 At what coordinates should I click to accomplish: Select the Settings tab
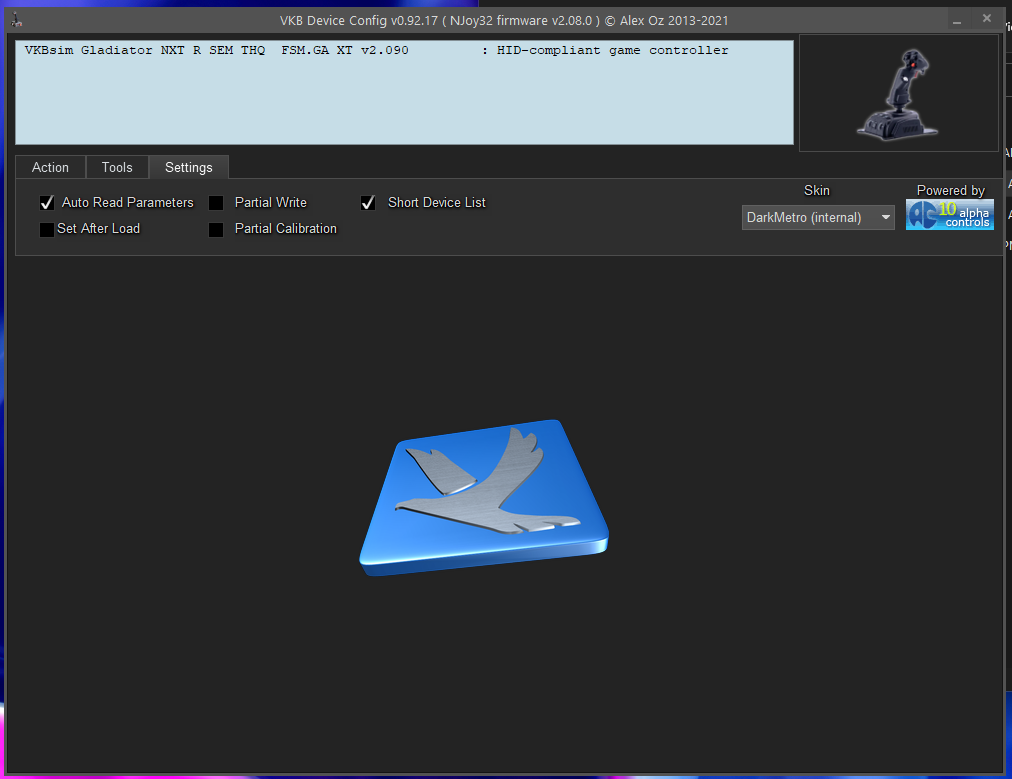[x=188, y=167]
